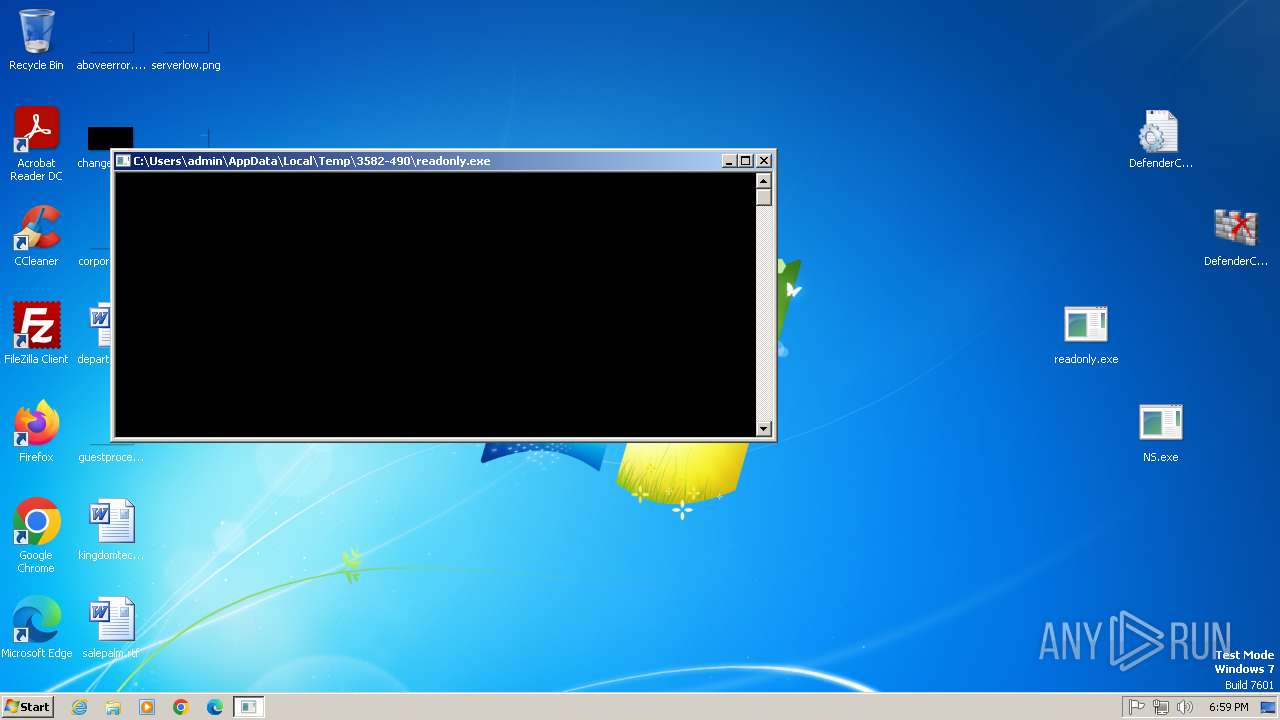
Task: Click the Start button
Action: pyautogui.click(x=27, y=707)
